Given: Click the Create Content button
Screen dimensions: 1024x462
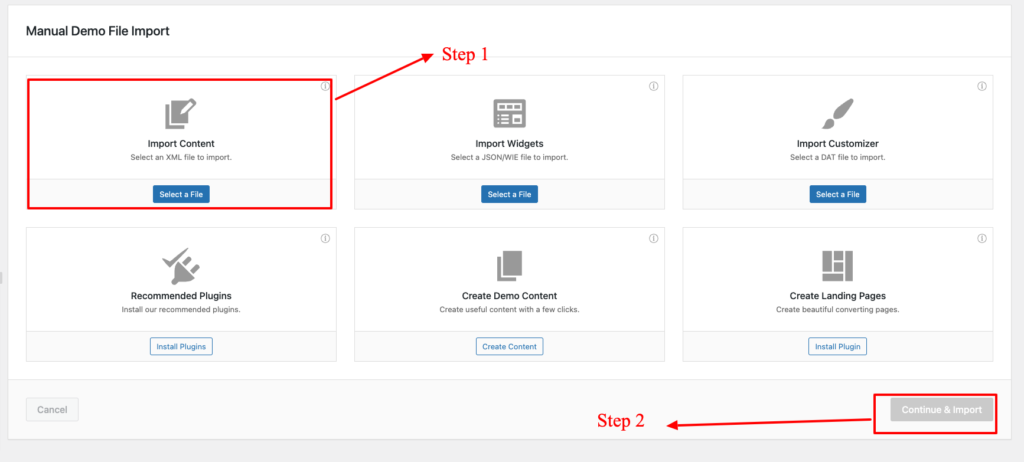Looking at the screenshot, I should pyautogui.click(x=509, y=346).
